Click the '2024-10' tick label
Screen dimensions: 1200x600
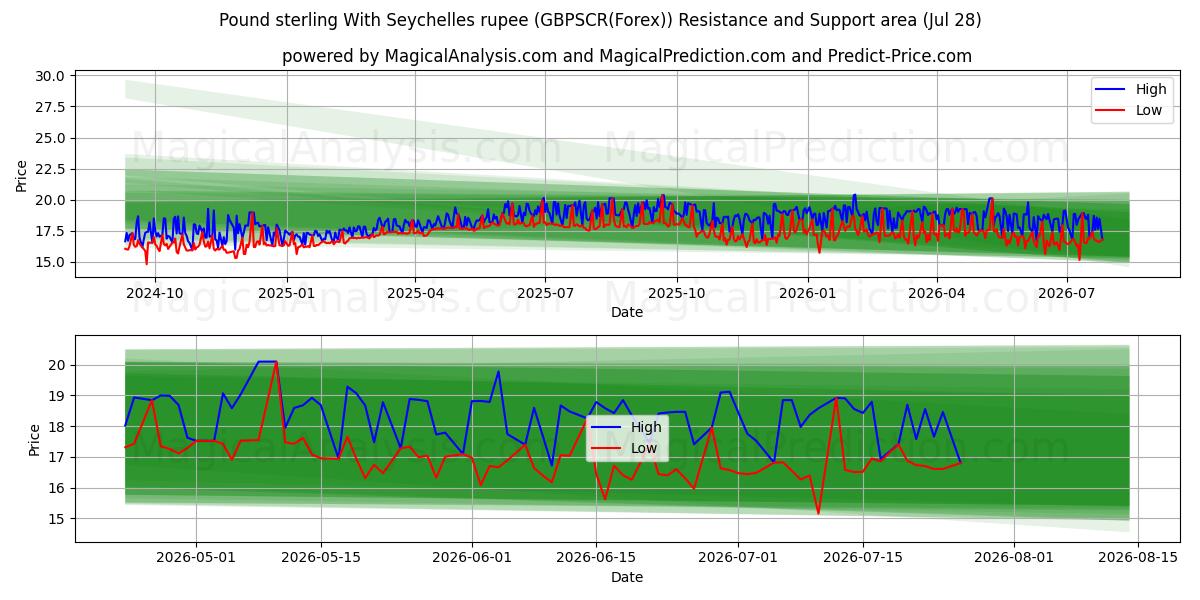point(157,293)
